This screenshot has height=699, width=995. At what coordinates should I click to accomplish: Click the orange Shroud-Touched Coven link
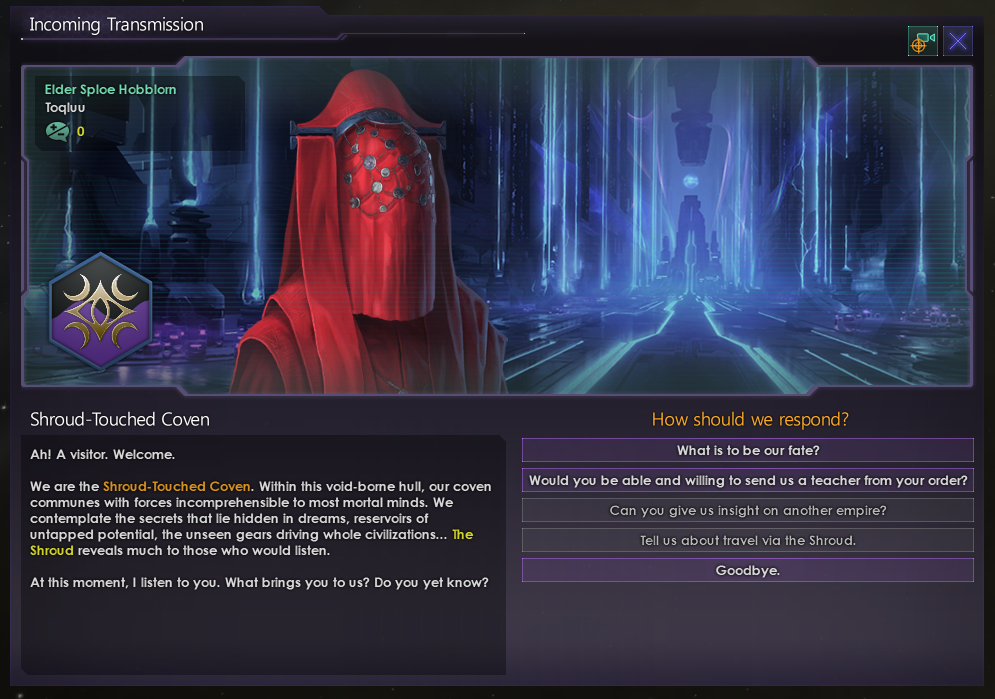(x=176, y=487)
